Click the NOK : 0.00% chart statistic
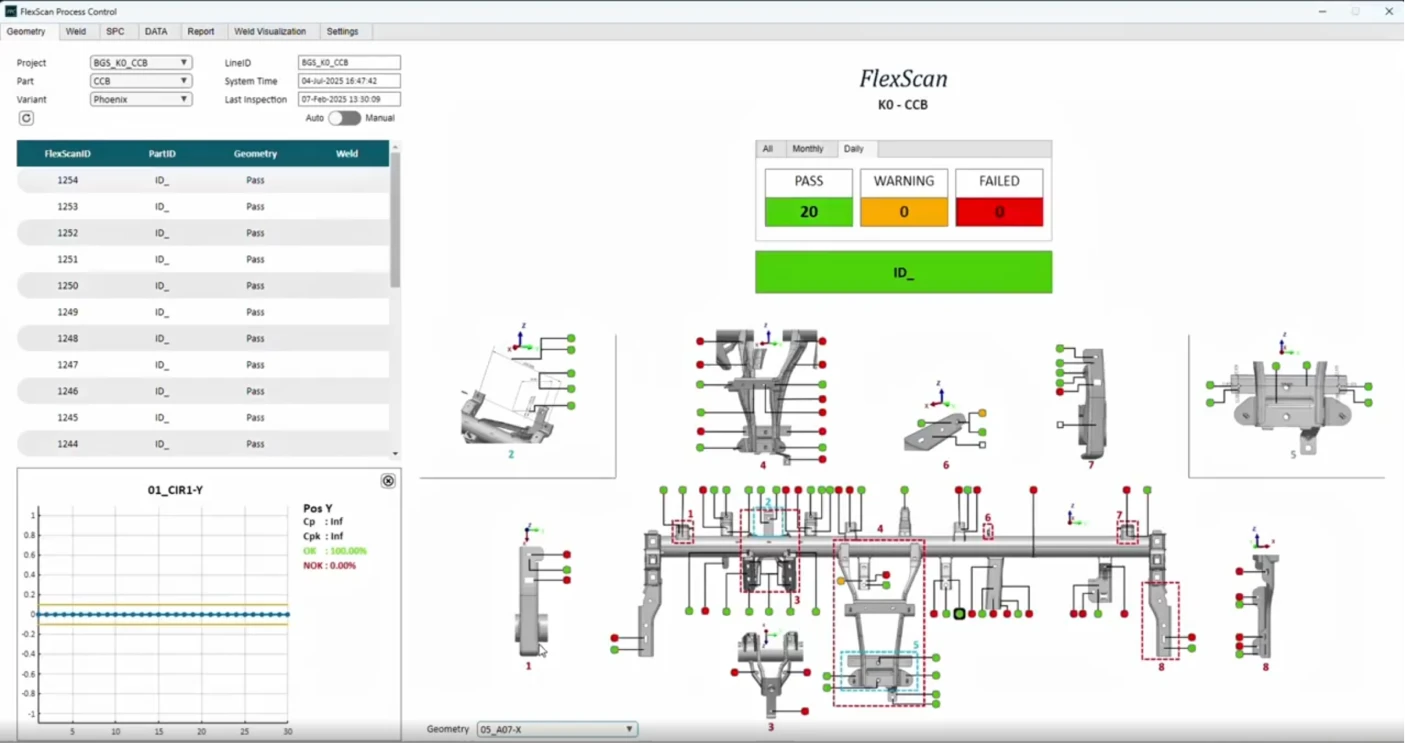 click(x=329, y=566)
